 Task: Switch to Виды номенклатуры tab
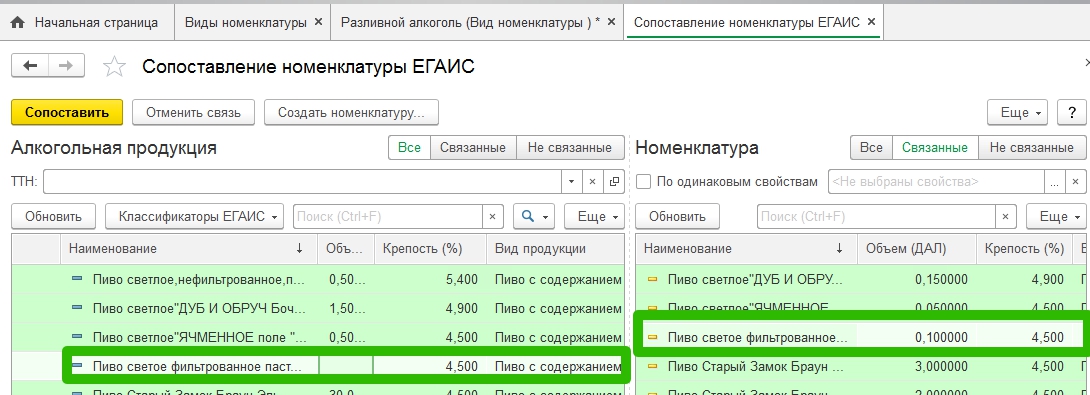[x=245, y=22]
